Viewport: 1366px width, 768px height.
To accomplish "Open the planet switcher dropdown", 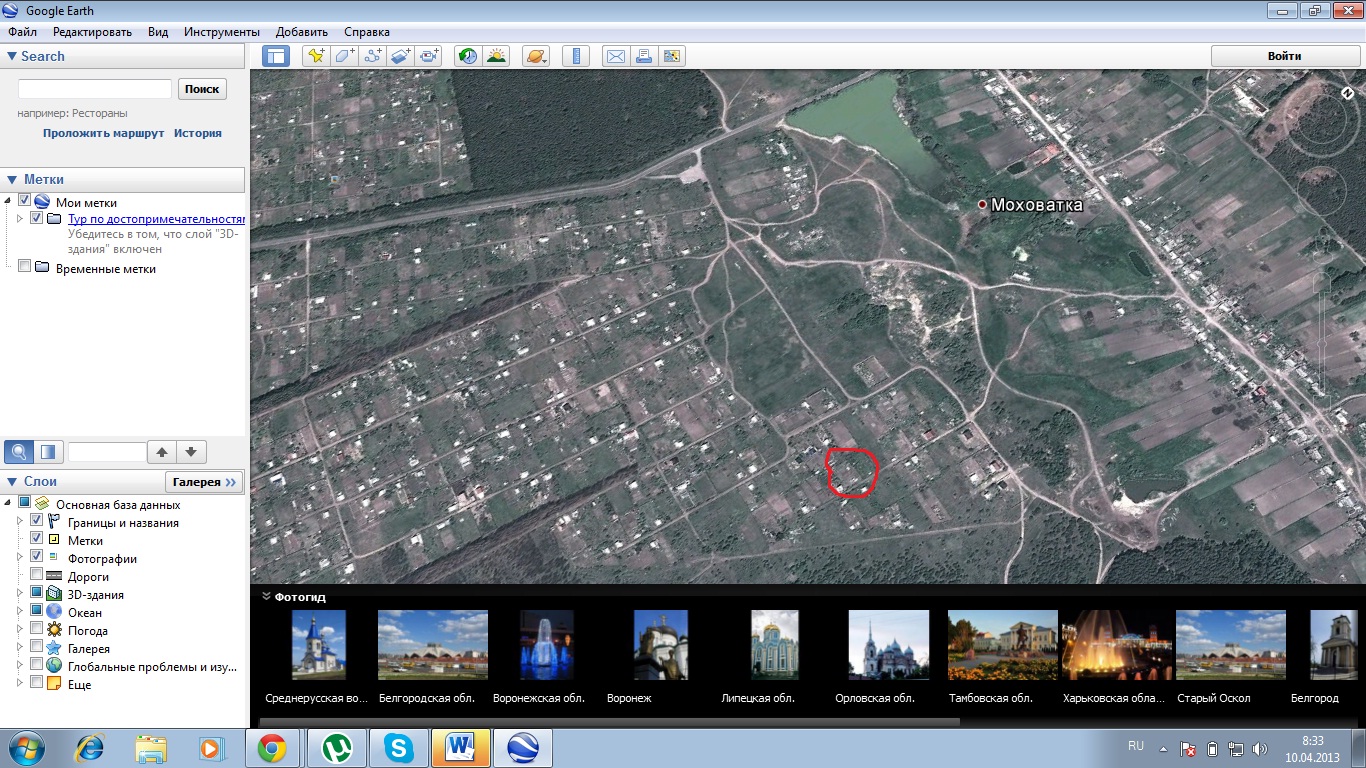I will click(536, 56).
